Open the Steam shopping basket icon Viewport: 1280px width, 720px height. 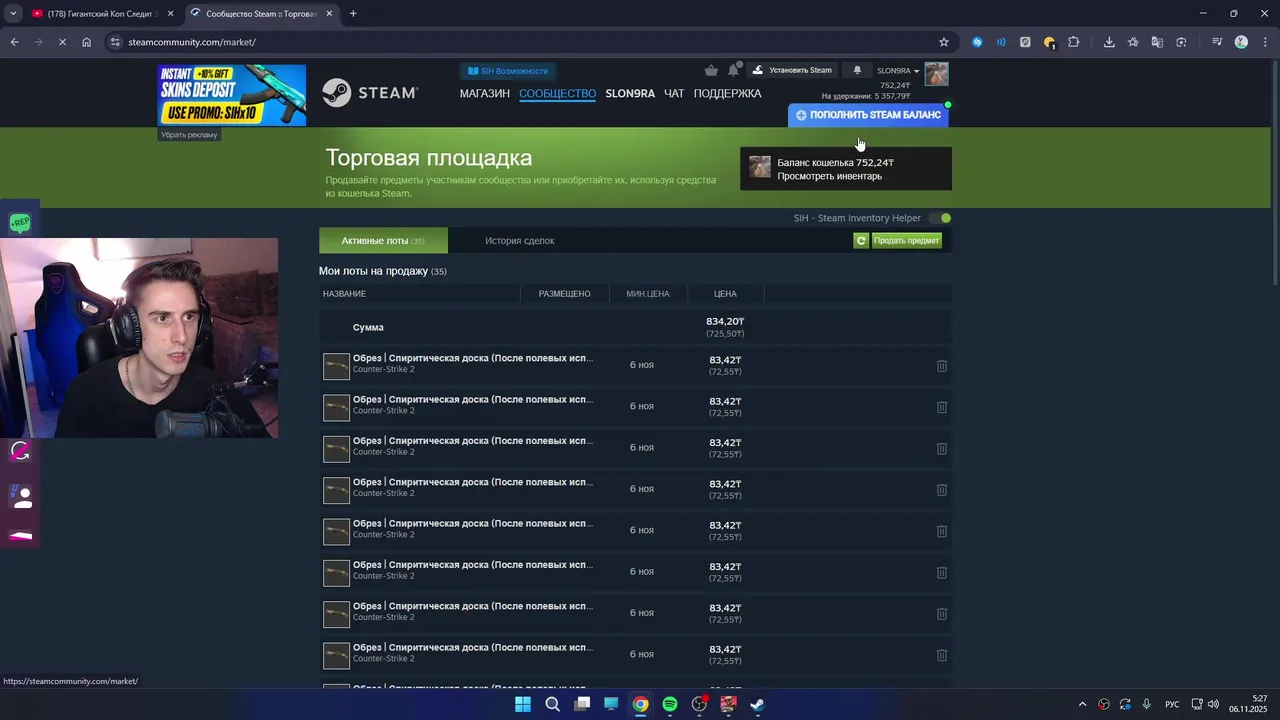coord(711,70)
